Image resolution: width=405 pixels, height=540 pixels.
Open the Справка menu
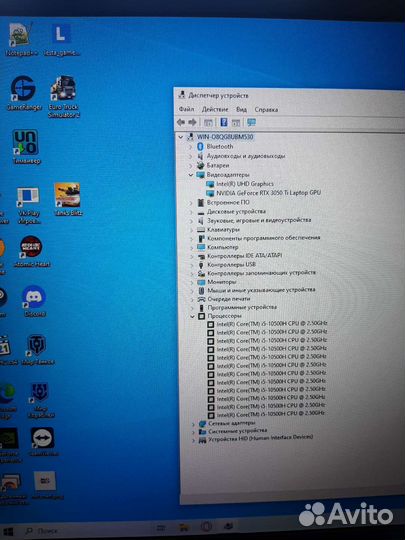(266, 110)
